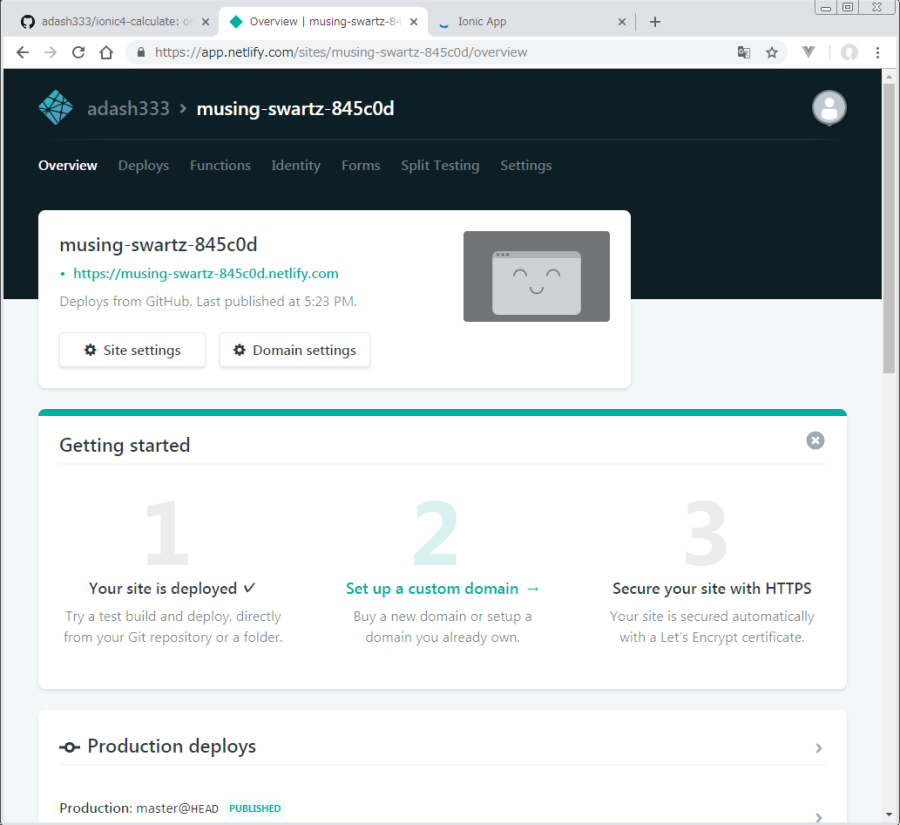Open the Deploys tab
This screenshot has width=900, height=825.
(x=143, y=166)
